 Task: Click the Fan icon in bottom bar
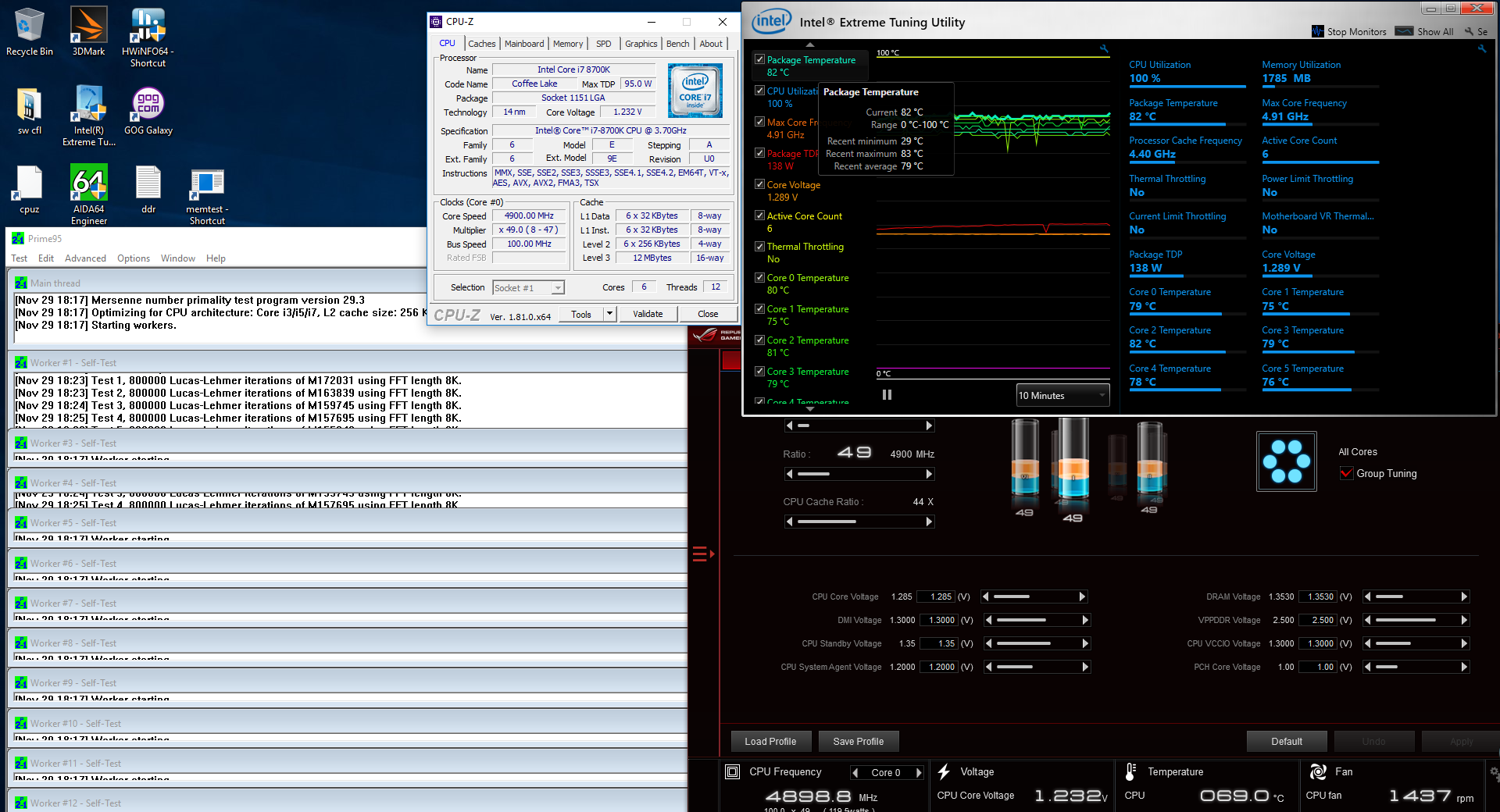pyautogui.click(x=1318, y=772)
